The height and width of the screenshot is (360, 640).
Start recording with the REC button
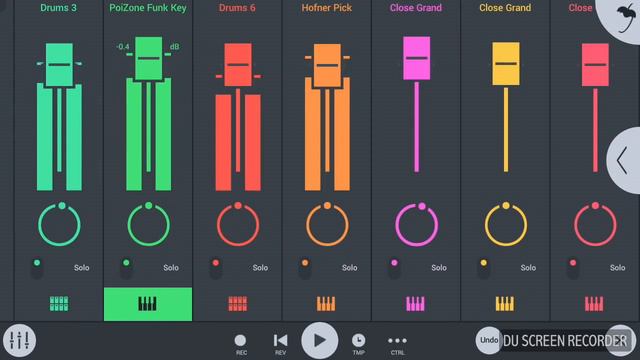[x=240, y=344]
